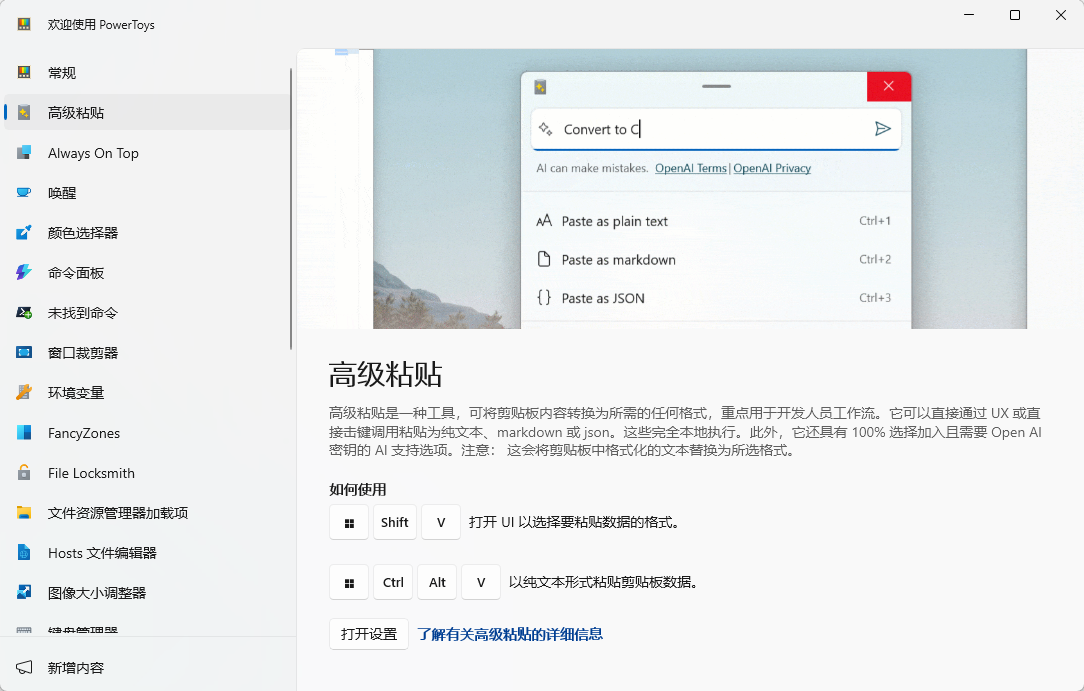The width and height of the screenshot is (1084, 691).
Task: Click the Always On Top sidebar icon
Action: (x=24, y=152)
